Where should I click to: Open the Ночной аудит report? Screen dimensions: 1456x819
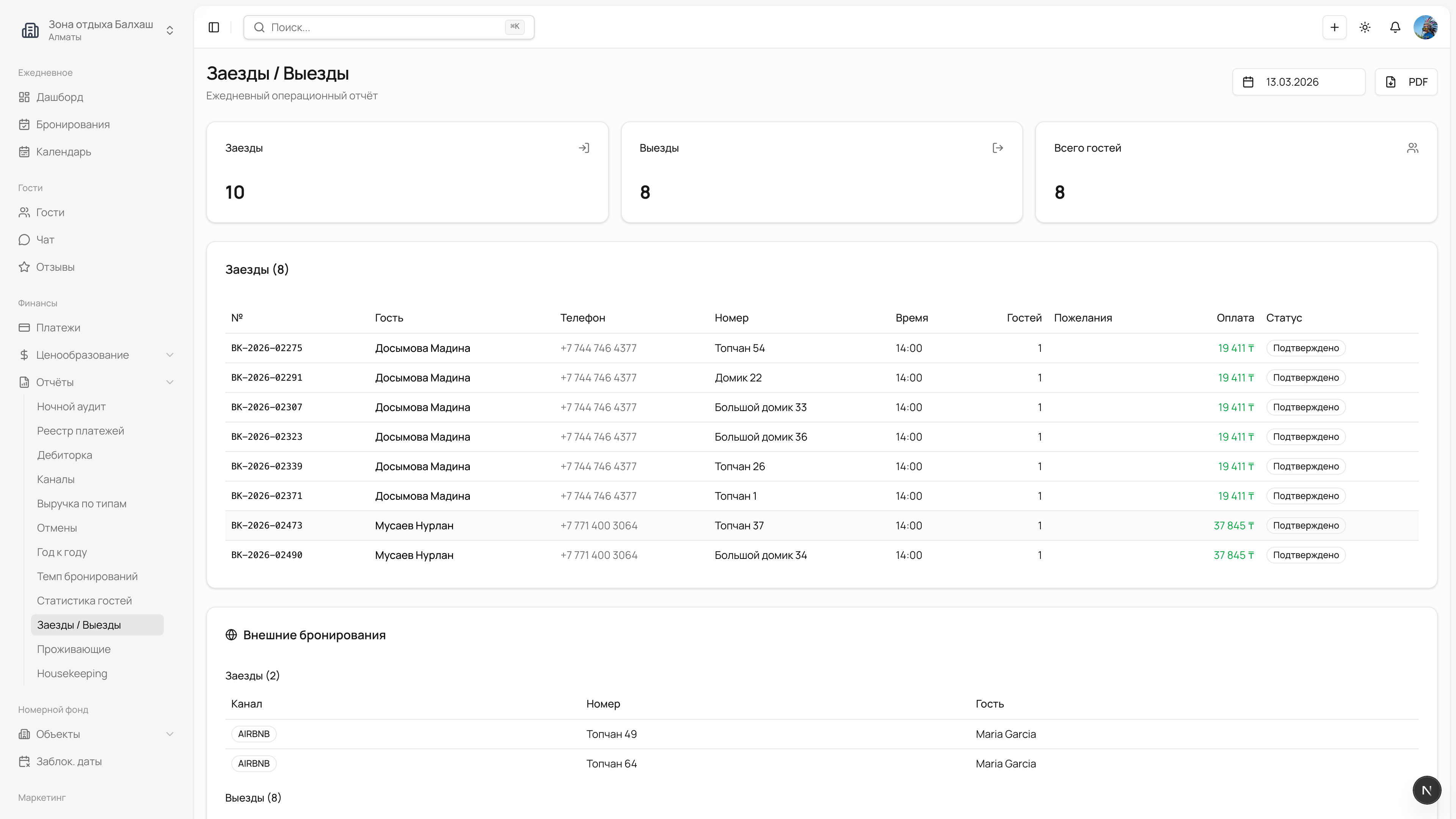[x=71, y=406]
